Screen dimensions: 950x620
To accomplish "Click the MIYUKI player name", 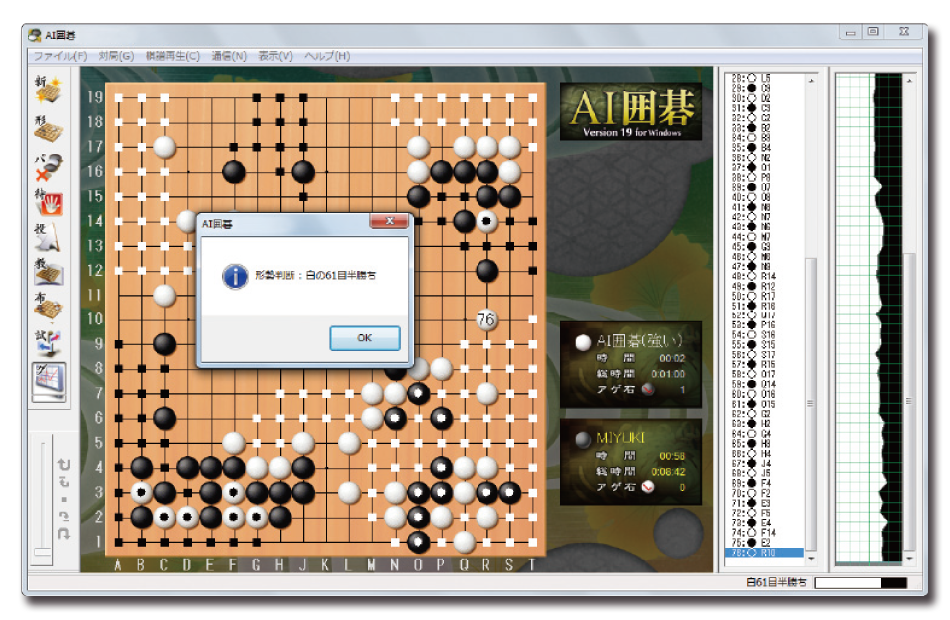I will (620, 438).
